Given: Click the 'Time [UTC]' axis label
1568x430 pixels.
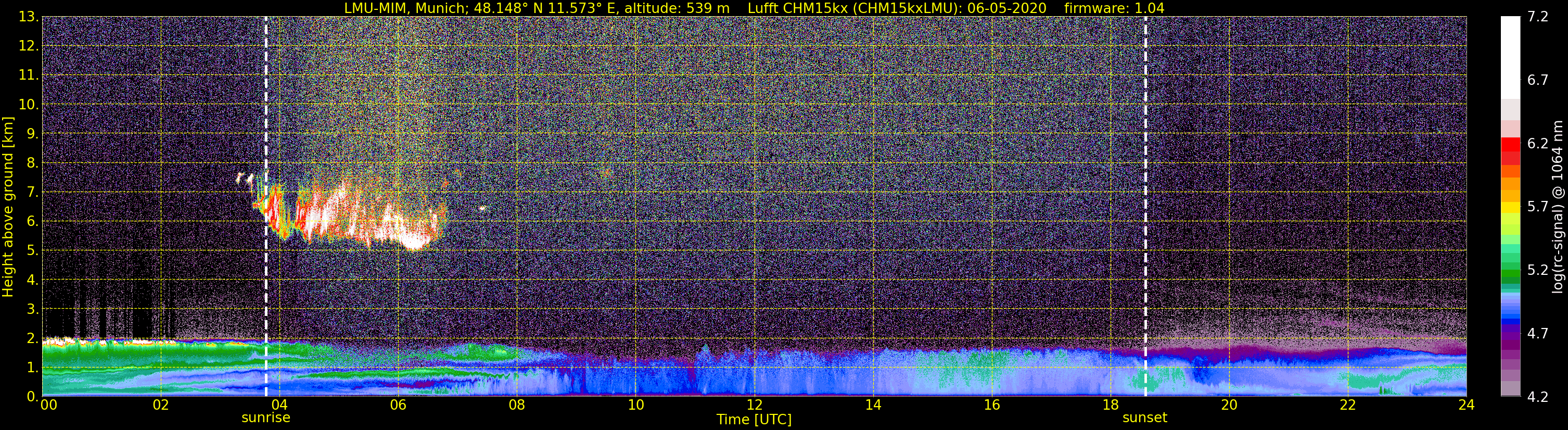Looking at the screenshot, I should coord(754,419).
